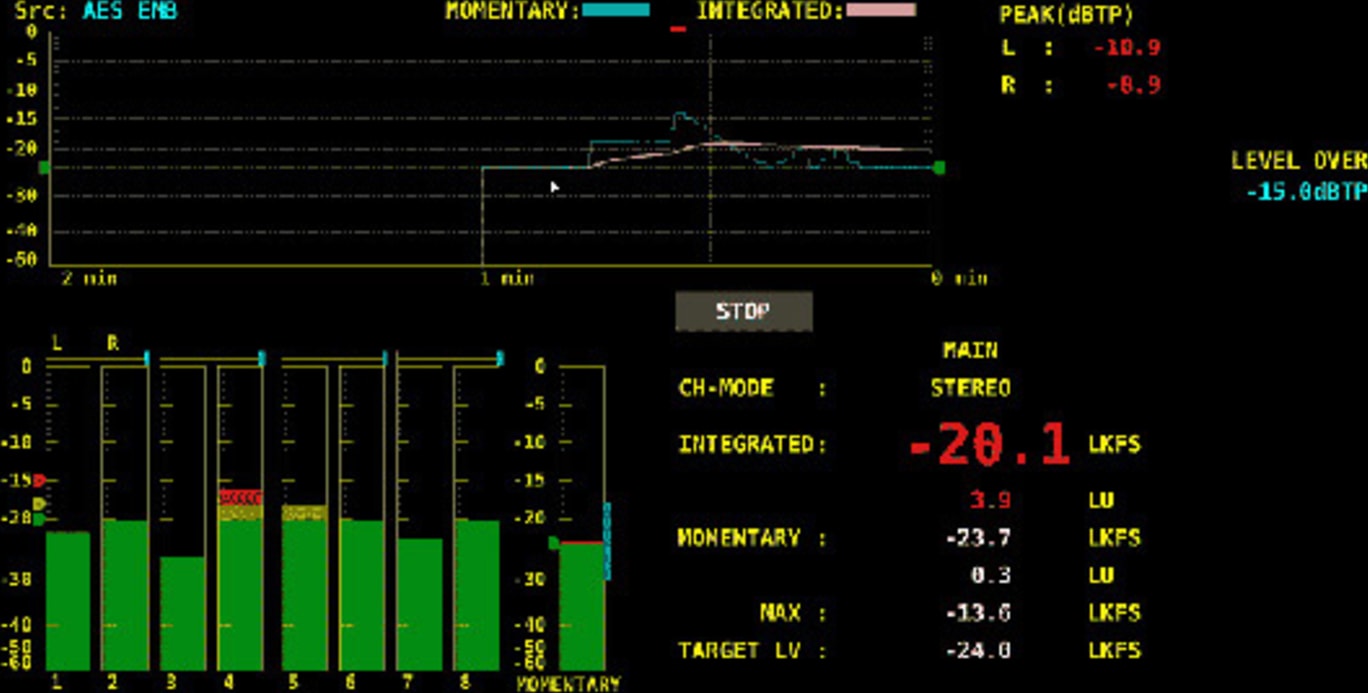Click the red peak-hold segment on channel 4
Screen dimensions: 1368x693
[x=241, y=497]
